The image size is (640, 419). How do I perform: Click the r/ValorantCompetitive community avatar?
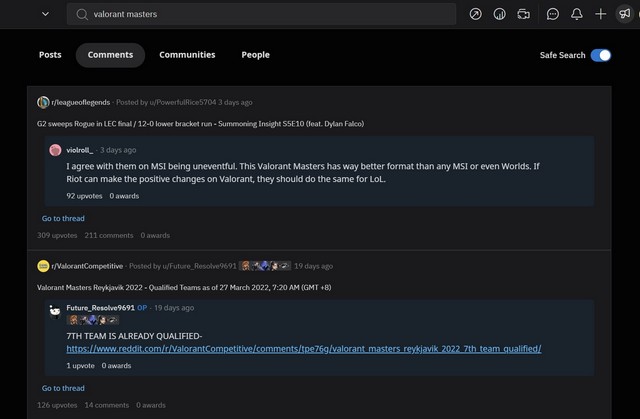point(43,266)
